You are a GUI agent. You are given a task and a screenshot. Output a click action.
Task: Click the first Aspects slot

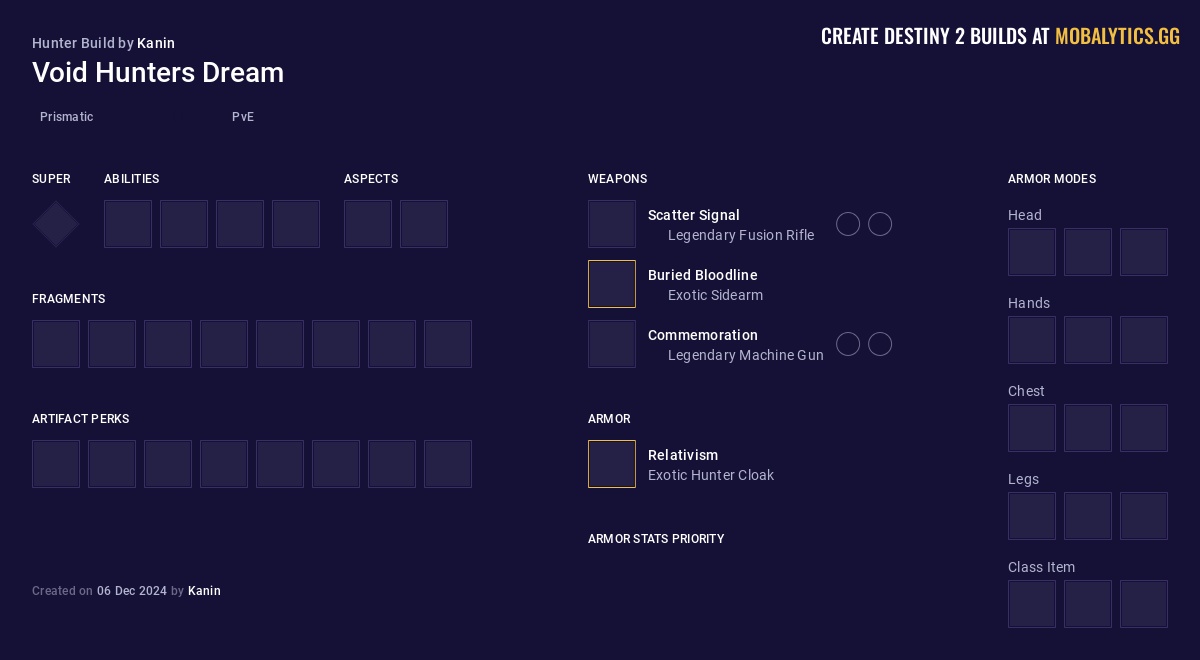(x=368, y=224)
